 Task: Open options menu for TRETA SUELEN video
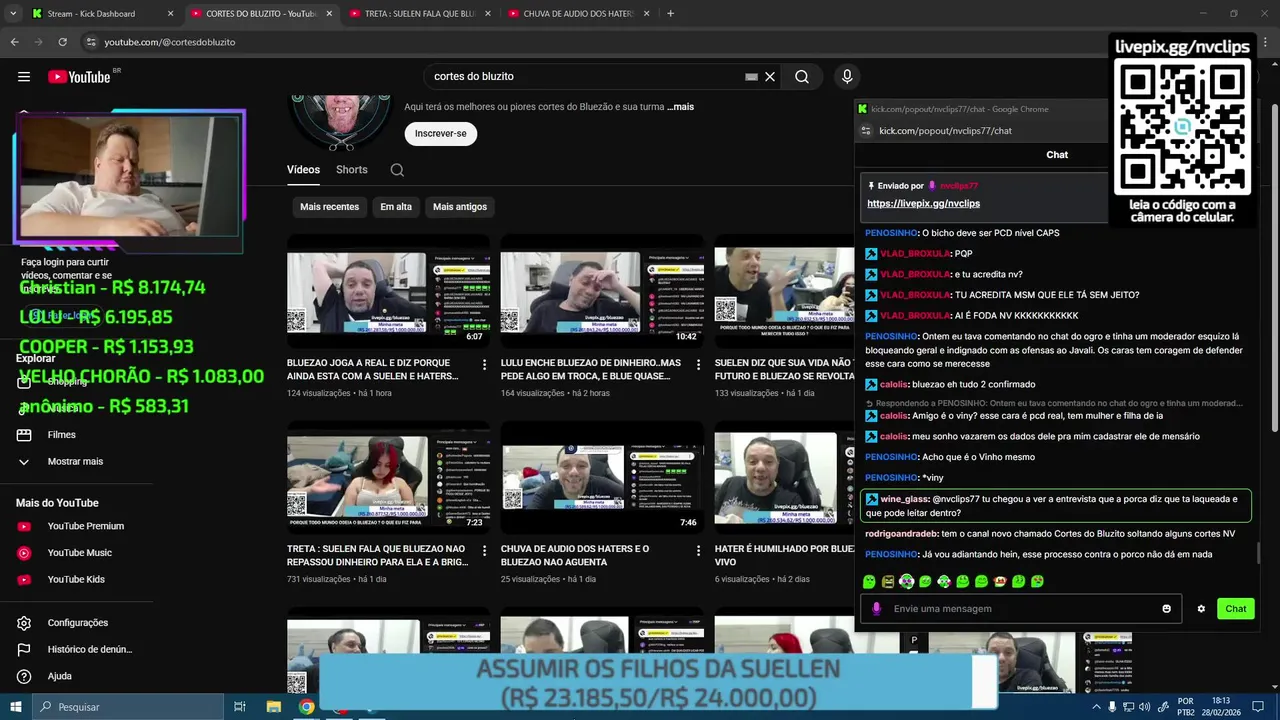point(484,551)
